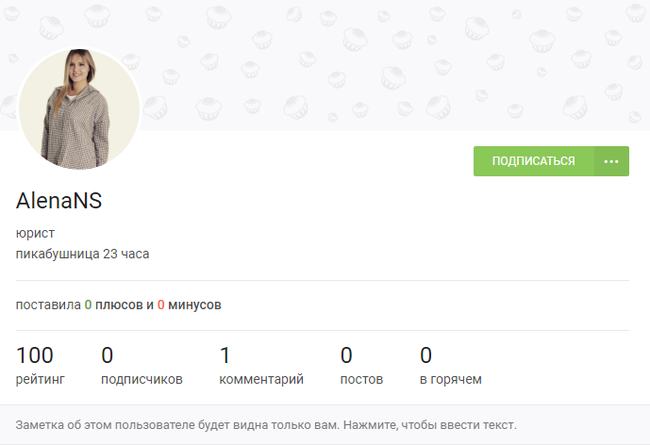Click the red zero minuses count
This screenshot has height=445, width=650.
[161, 304]
